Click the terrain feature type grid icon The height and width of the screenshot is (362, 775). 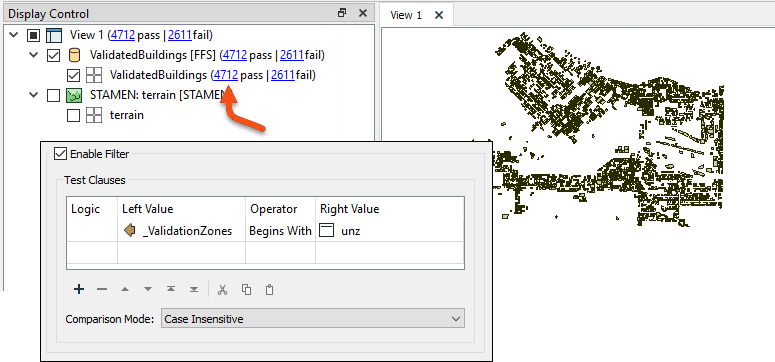[x=93, y=115]
